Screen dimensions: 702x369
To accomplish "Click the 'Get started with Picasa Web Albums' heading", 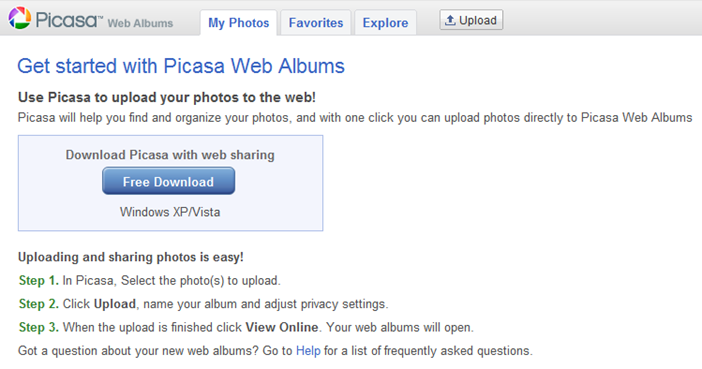I will 181,66.
